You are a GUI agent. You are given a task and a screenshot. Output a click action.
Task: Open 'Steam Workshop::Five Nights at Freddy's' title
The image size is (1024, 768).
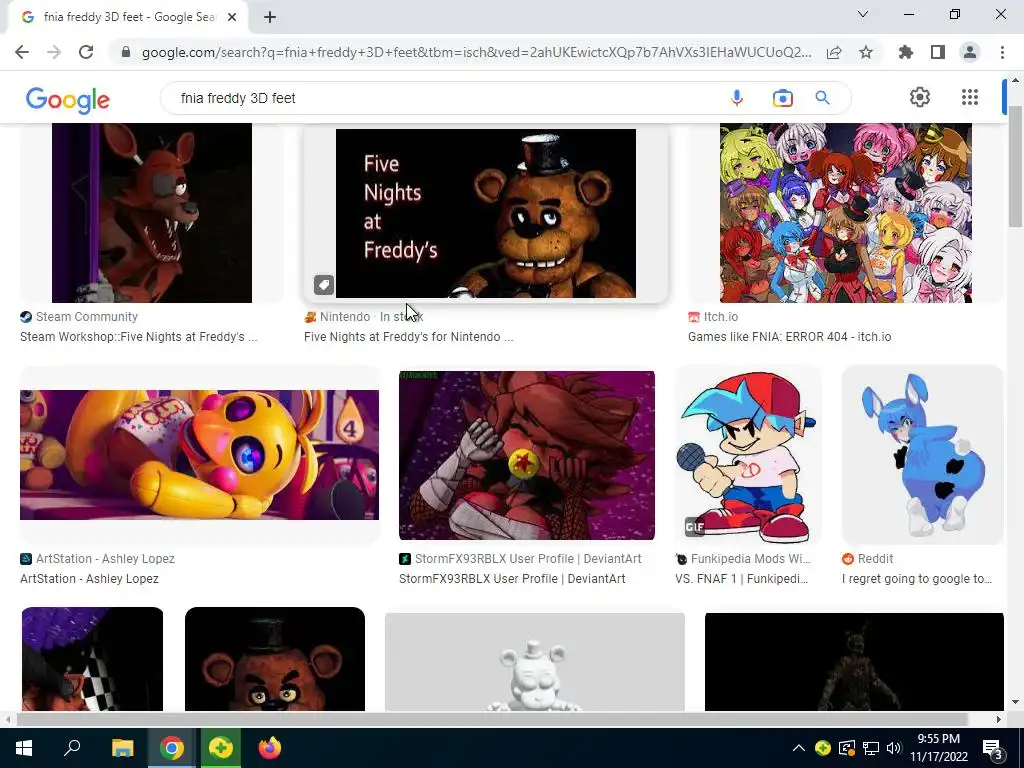(x=138, y=337)
